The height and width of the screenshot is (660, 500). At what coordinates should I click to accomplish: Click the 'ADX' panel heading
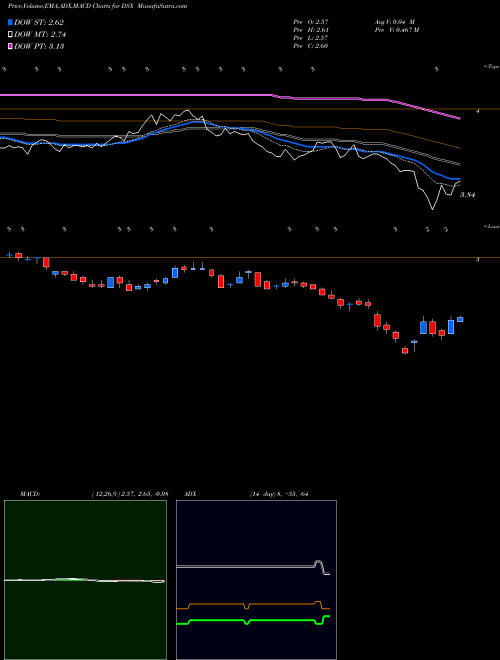pos(191,494)
